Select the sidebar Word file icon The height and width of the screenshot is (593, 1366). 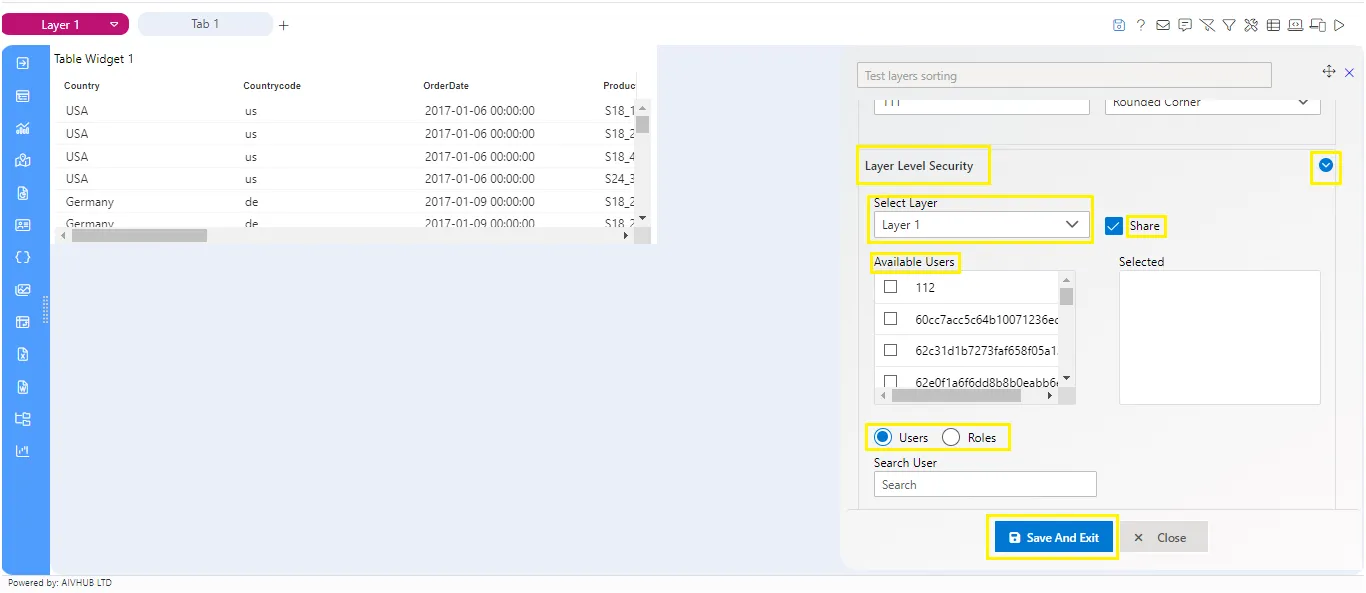coord(23,387)
